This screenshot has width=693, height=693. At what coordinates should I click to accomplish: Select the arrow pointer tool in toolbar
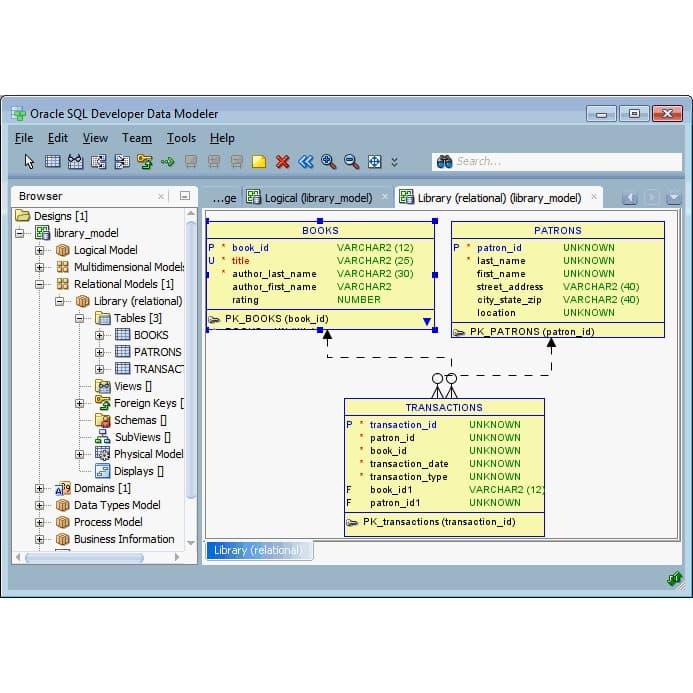pos(29,161)
